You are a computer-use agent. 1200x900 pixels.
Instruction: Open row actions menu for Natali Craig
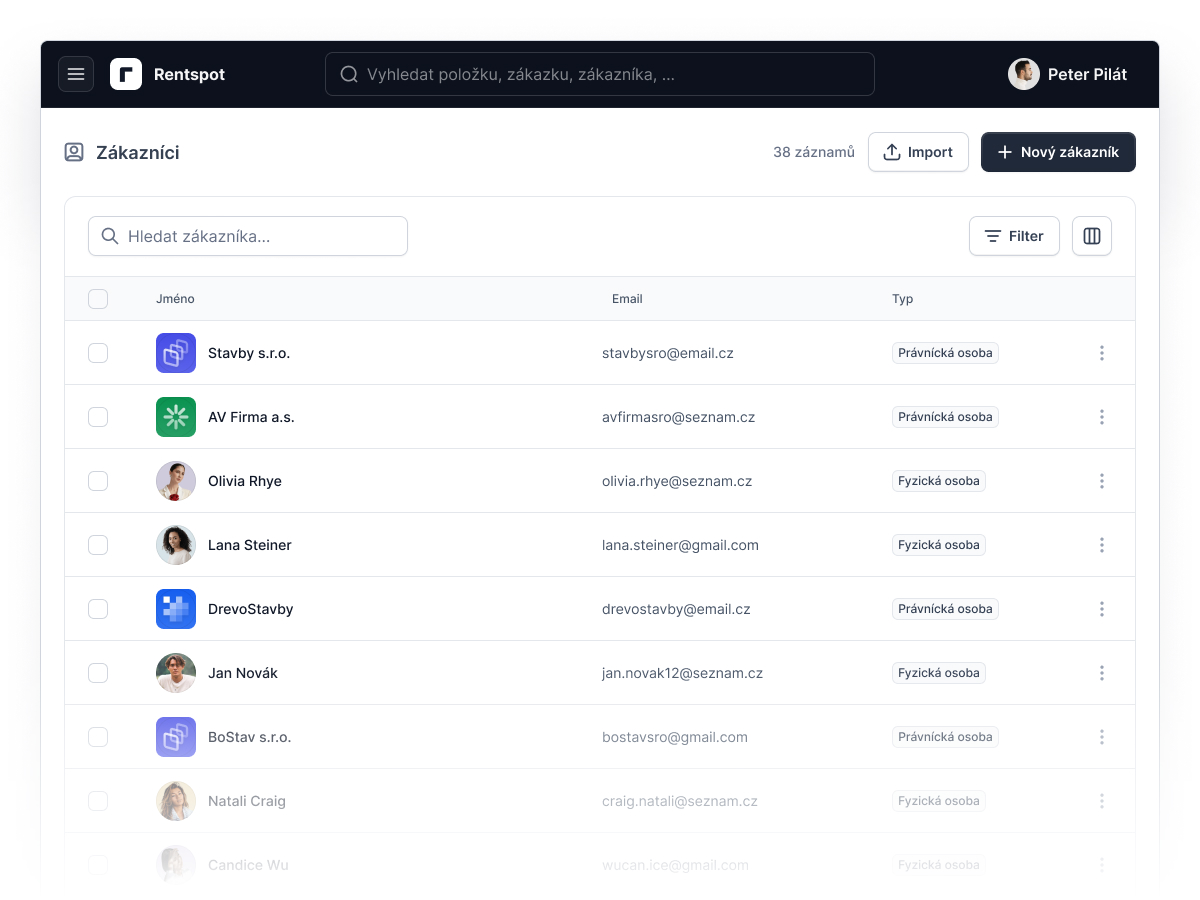tap(1102, 801)
